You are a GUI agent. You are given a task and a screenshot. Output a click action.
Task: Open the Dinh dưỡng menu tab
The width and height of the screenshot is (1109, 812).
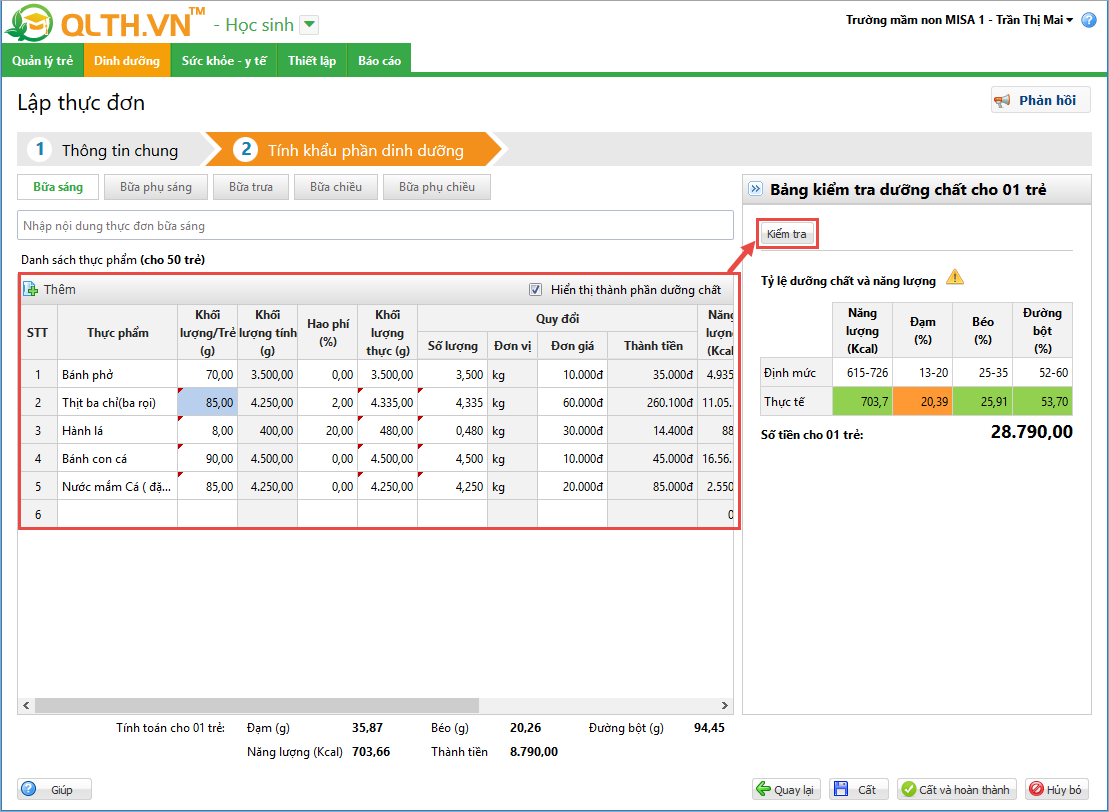127,61
